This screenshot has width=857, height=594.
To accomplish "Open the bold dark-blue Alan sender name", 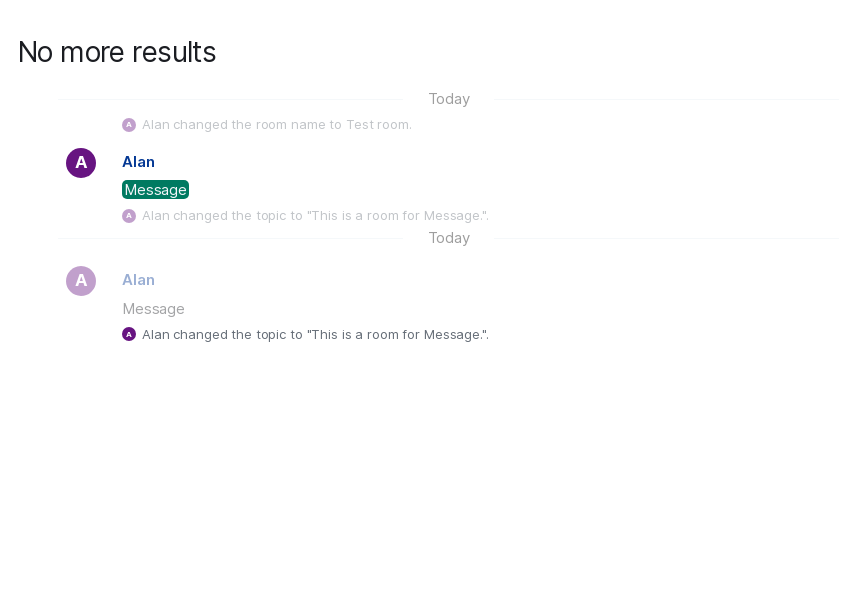I will (x=138, y=162).
